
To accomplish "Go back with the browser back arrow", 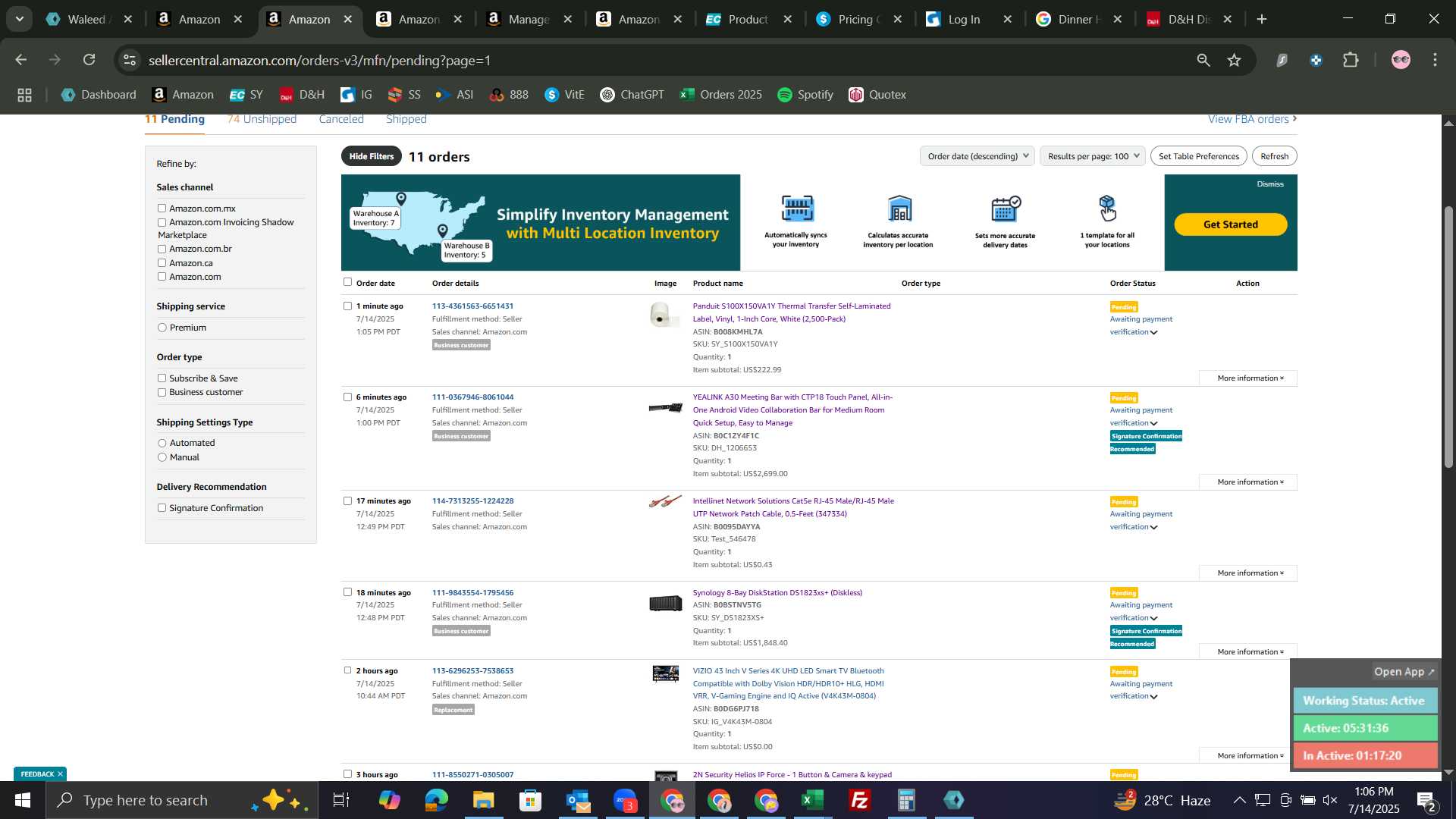I will tap(21, 60).
